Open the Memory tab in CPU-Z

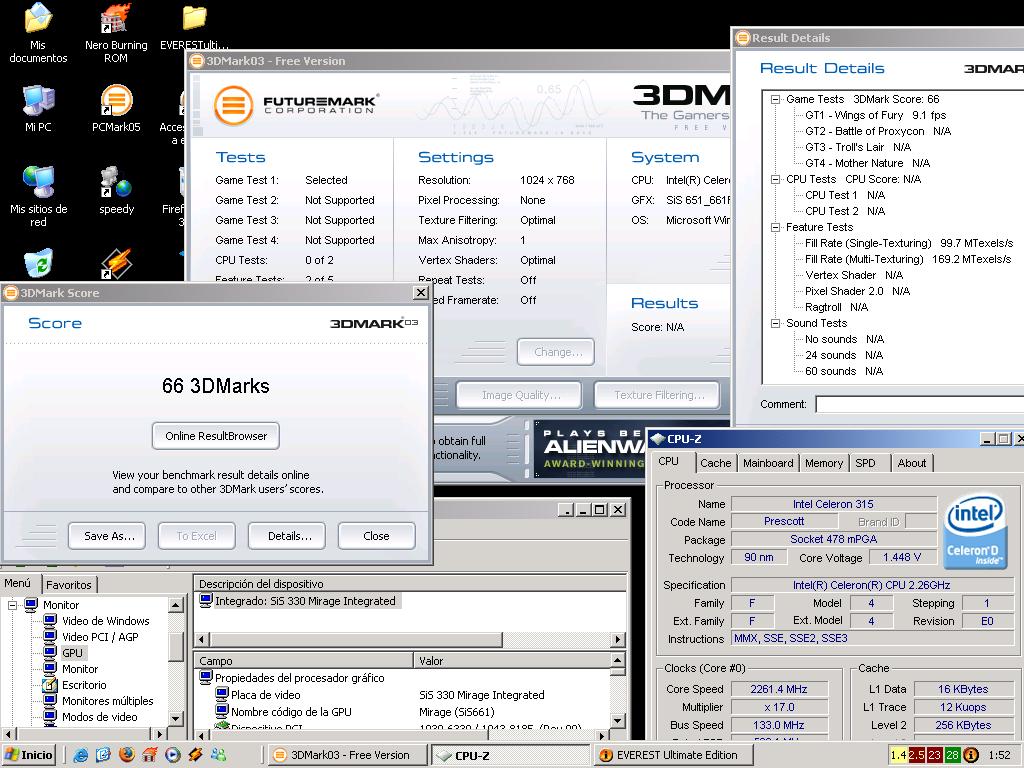tap(824, 463)
